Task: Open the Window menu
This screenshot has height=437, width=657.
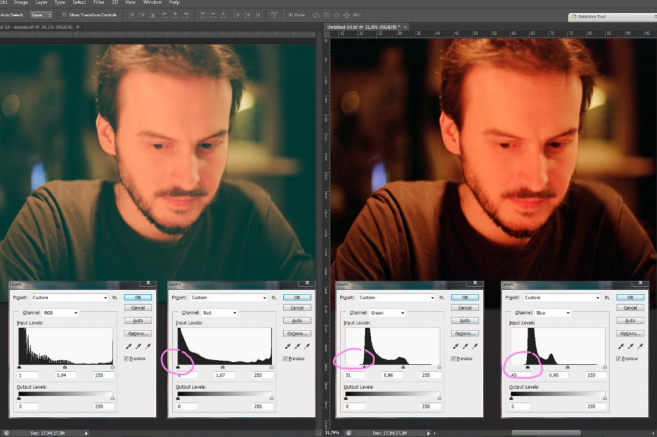Action: click(151, 3)
